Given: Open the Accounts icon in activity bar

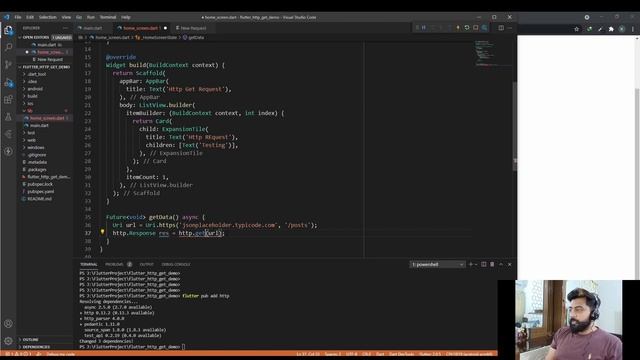Looking at the screenshot, I should coord(8,324).
